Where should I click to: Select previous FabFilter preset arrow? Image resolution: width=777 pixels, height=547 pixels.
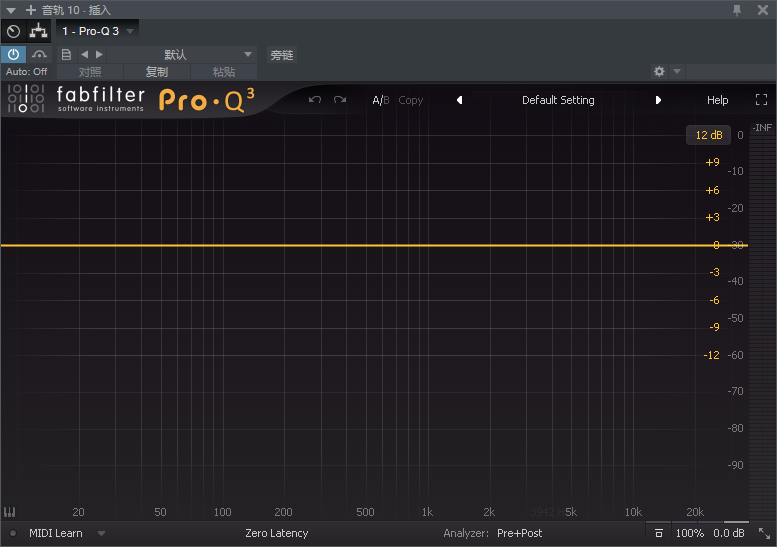point(459,100)
